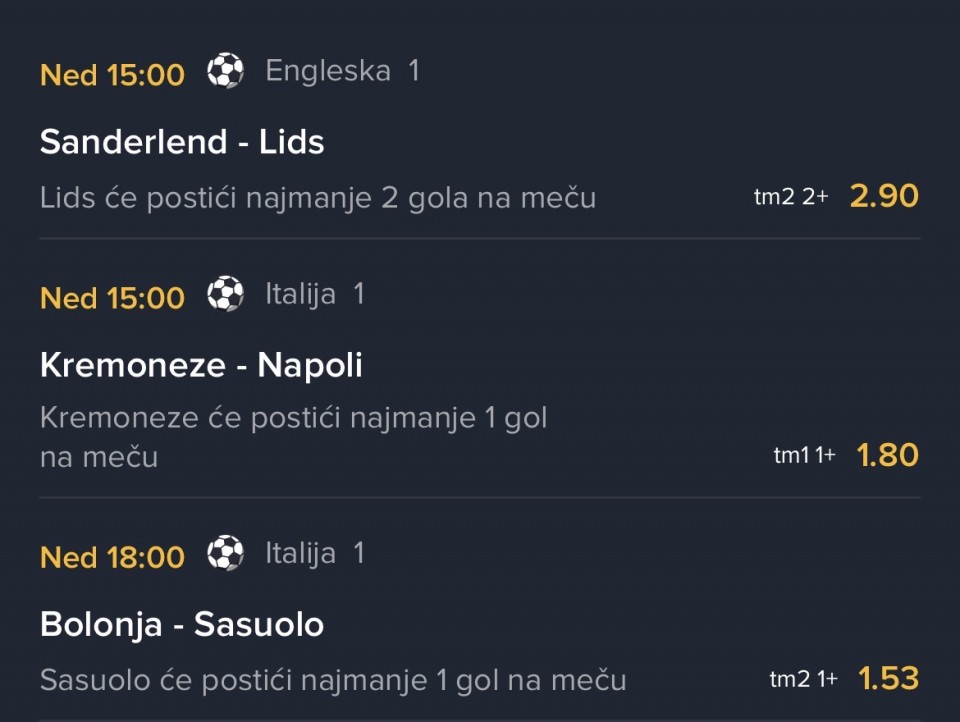960x722 pixels.
Task: Click the Ned 18:00 kickoff time
Action: [x=112, y=557]
